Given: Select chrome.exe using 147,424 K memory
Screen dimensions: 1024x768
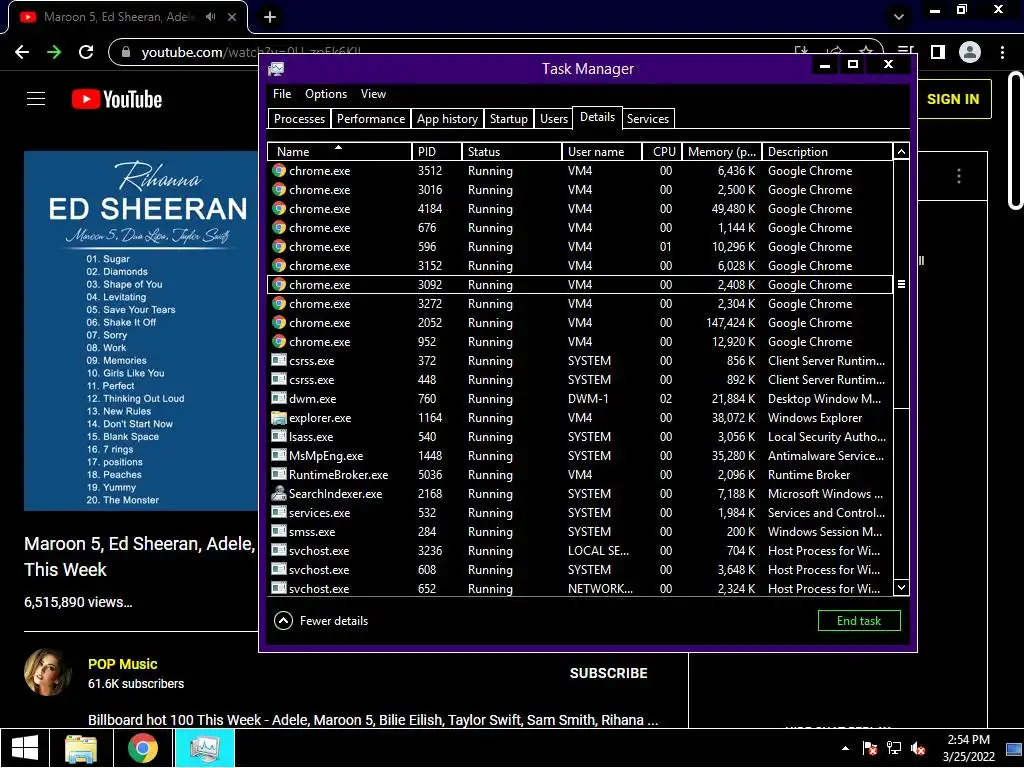Looking at the screenshot, I should point(580,323).
